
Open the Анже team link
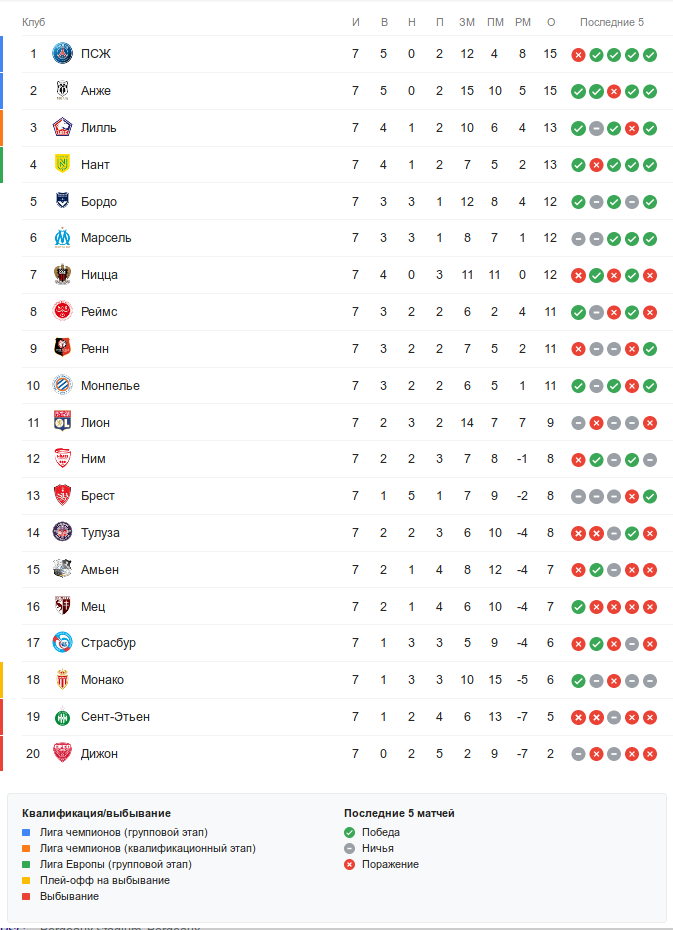tap(96, 91)
